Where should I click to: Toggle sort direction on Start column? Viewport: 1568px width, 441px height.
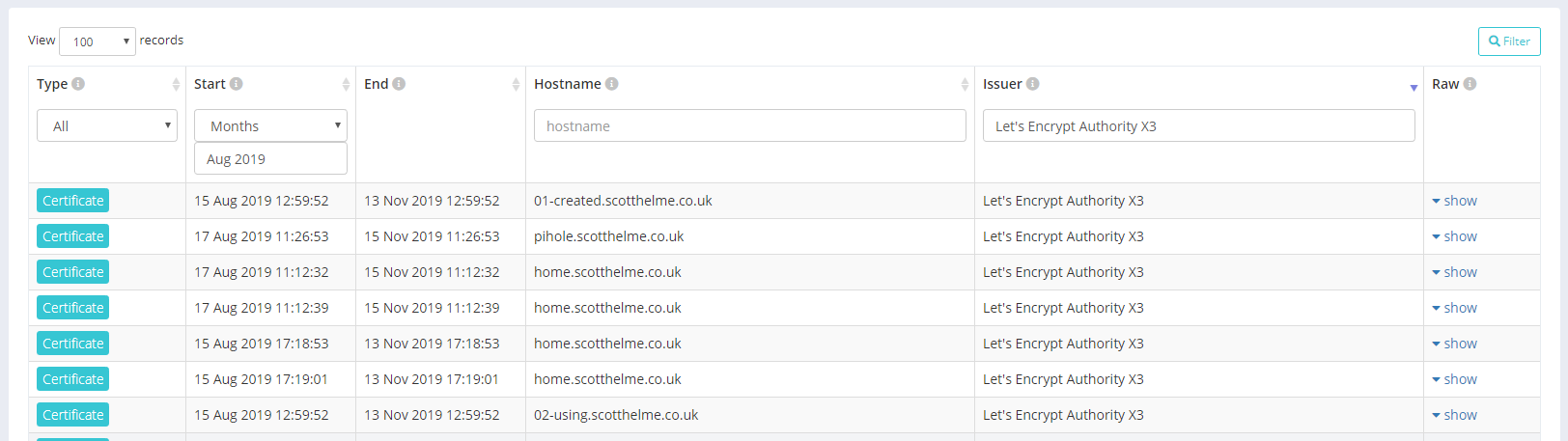click(x=346, y=85)
